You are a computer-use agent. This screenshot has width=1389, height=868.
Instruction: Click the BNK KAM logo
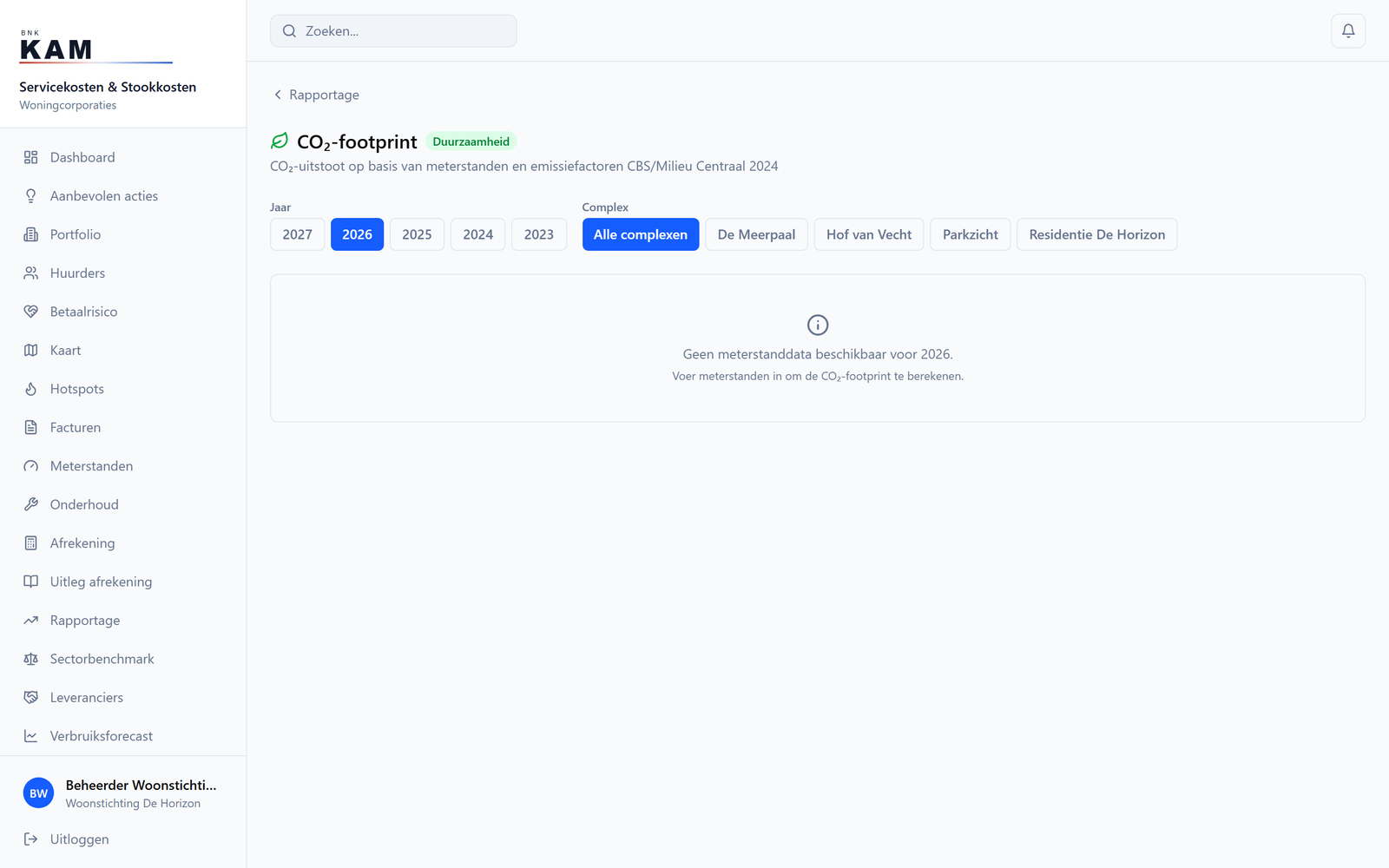click(x=95, y=47)
